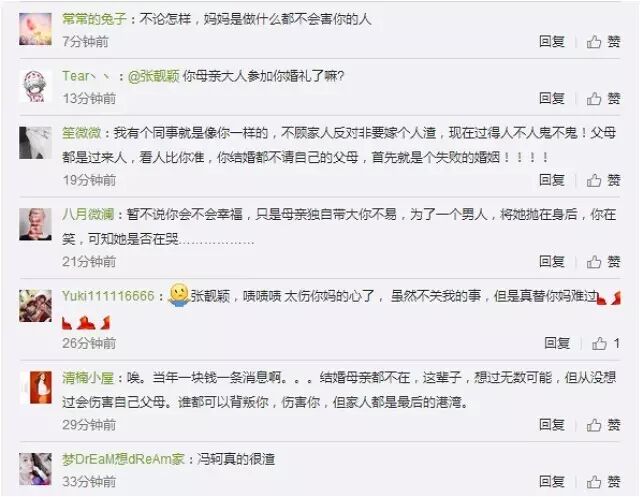Screen dimensions: 640x497
Task: Reply to the 21分钟前 comment
Action: 552,262
